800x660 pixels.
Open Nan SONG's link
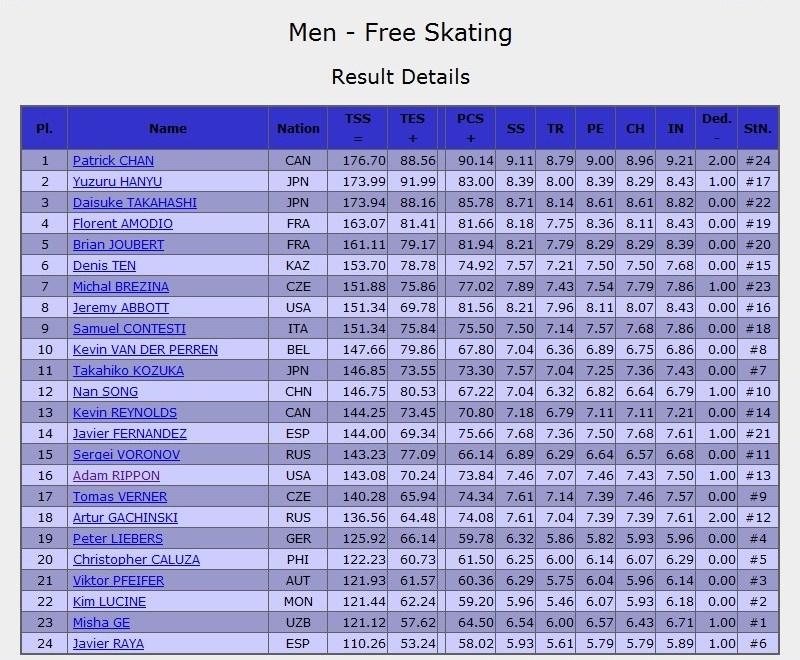pos(105,392)
